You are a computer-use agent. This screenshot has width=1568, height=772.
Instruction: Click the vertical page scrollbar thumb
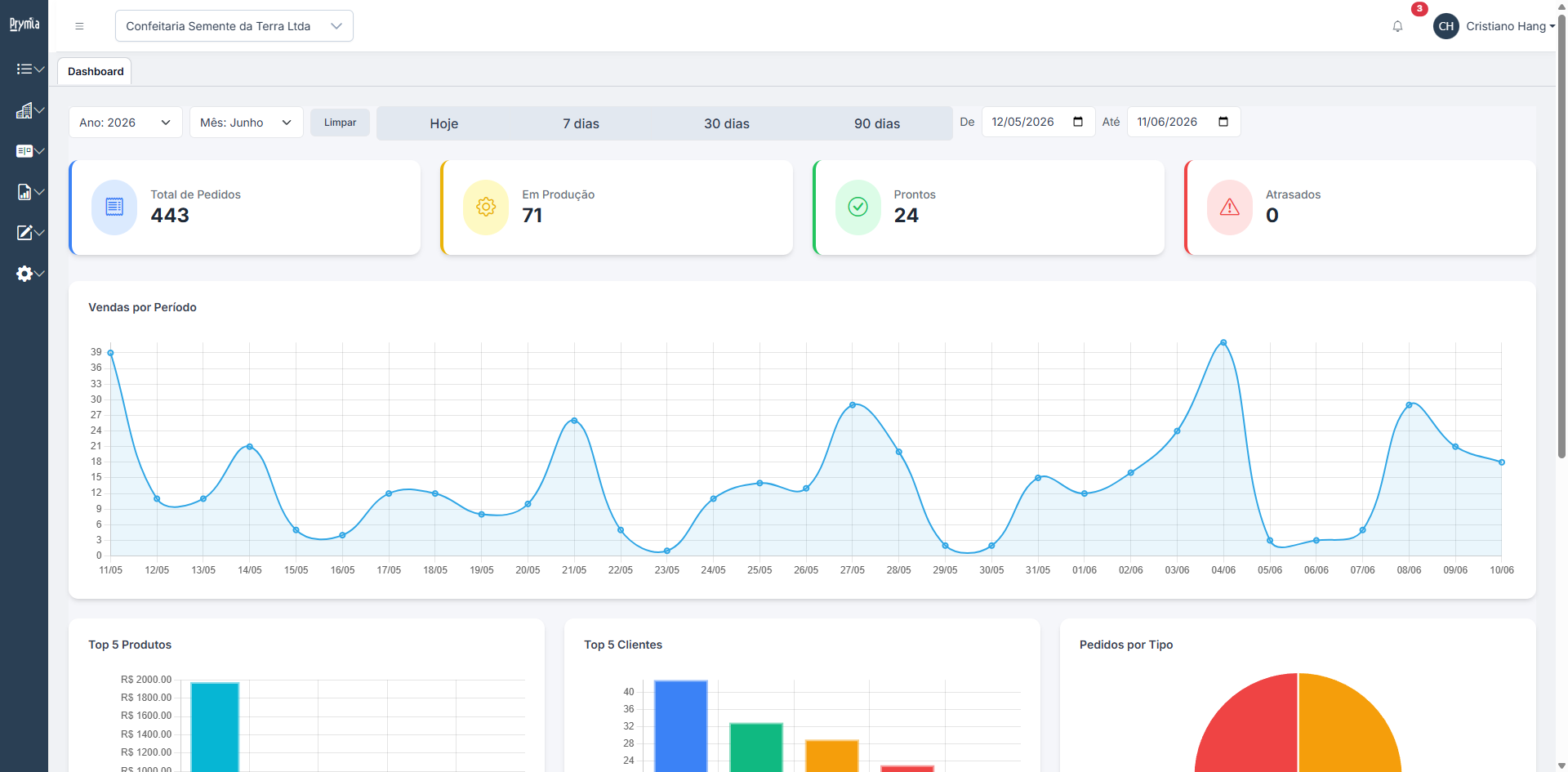click(x=1561, y=237)
